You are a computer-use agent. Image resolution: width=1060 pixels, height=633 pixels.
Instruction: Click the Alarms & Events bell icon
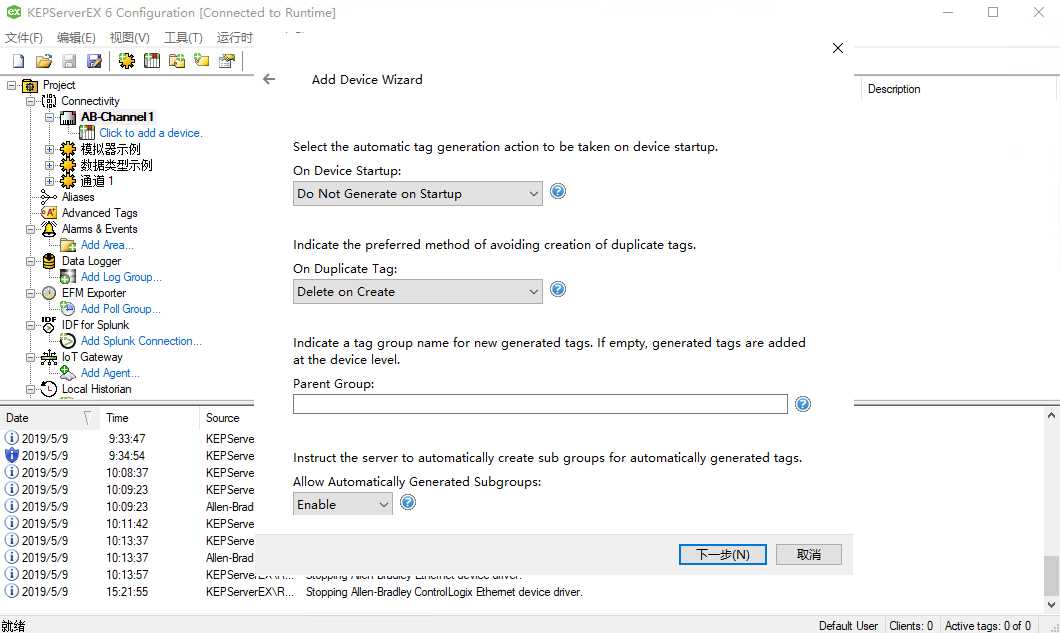click(x=49, y=229)
